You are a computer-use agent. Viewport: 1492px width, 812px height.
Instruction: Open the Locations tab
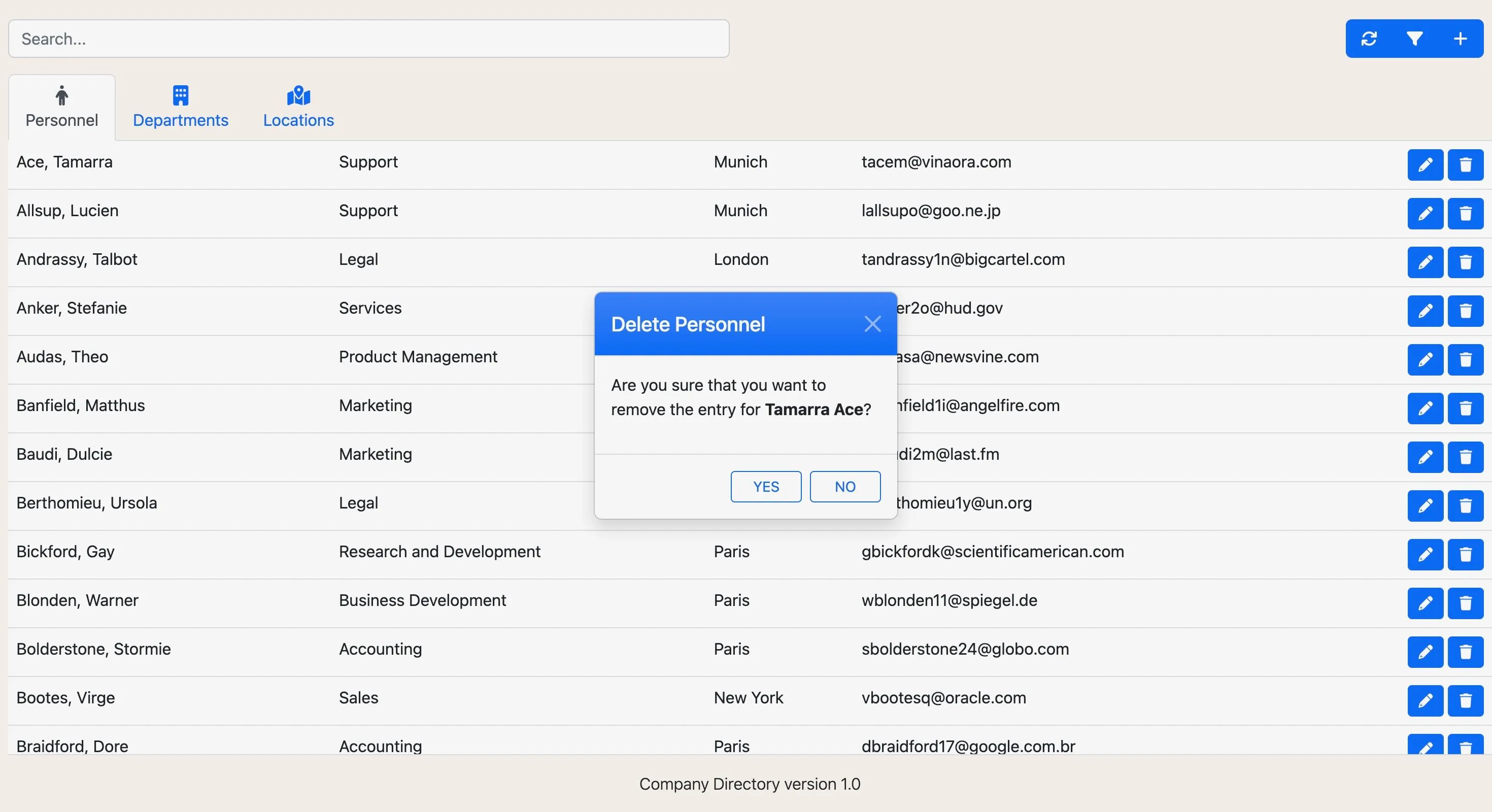(298, 108)
